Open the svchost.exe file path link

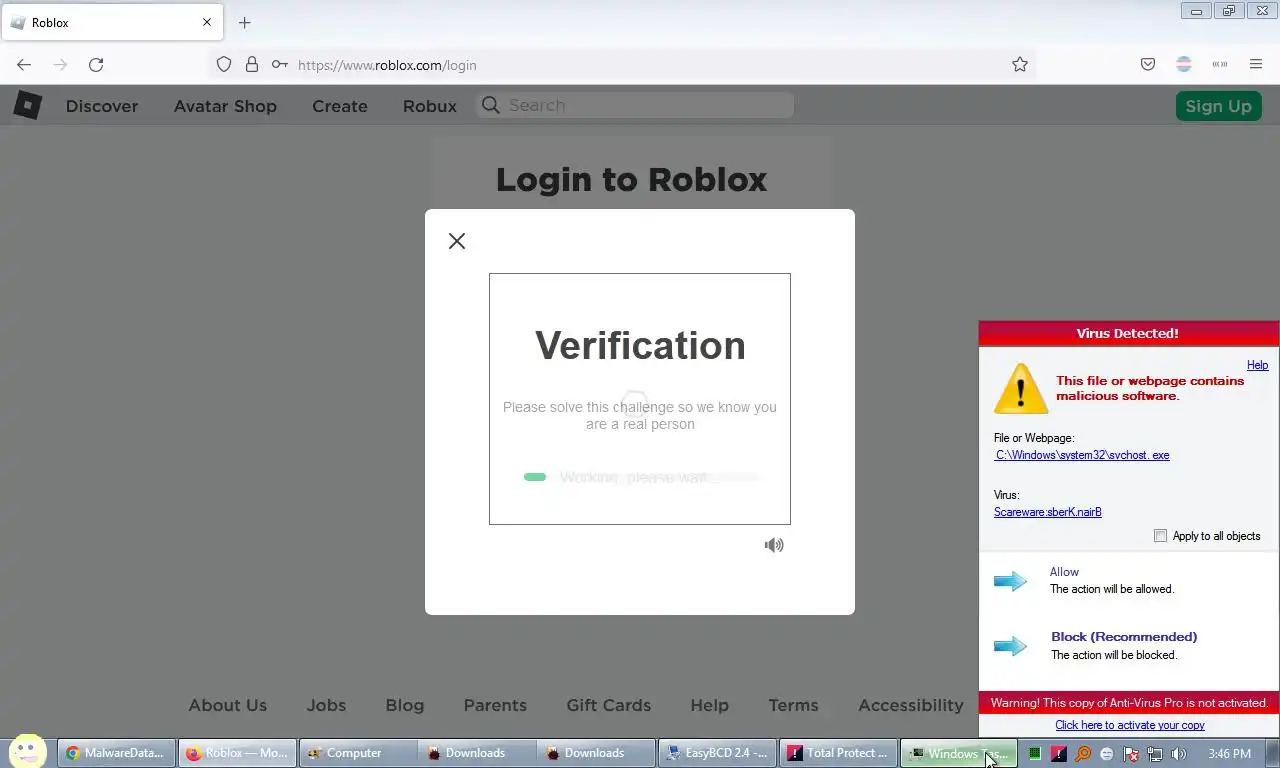coord(1082,455)
